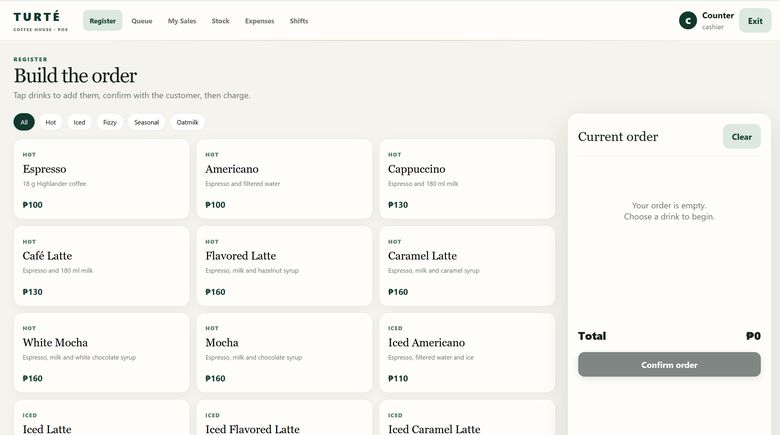Open the Stock tab
Viewport: 780px width, 435px height.
[220, 21]
